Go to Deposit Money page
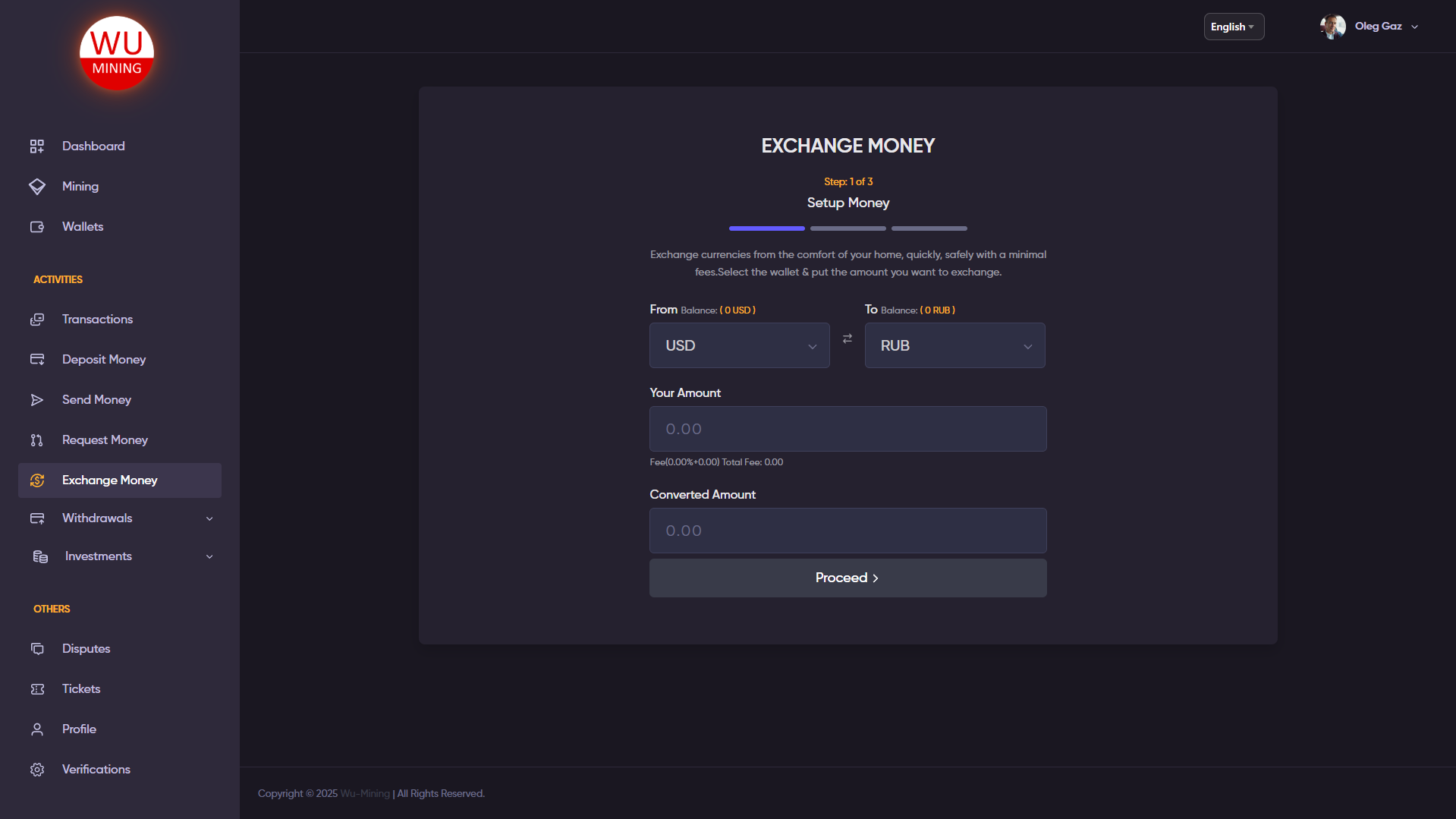Screen dimensions: 1456x819 pyautogui.click(x=104, y=360)
